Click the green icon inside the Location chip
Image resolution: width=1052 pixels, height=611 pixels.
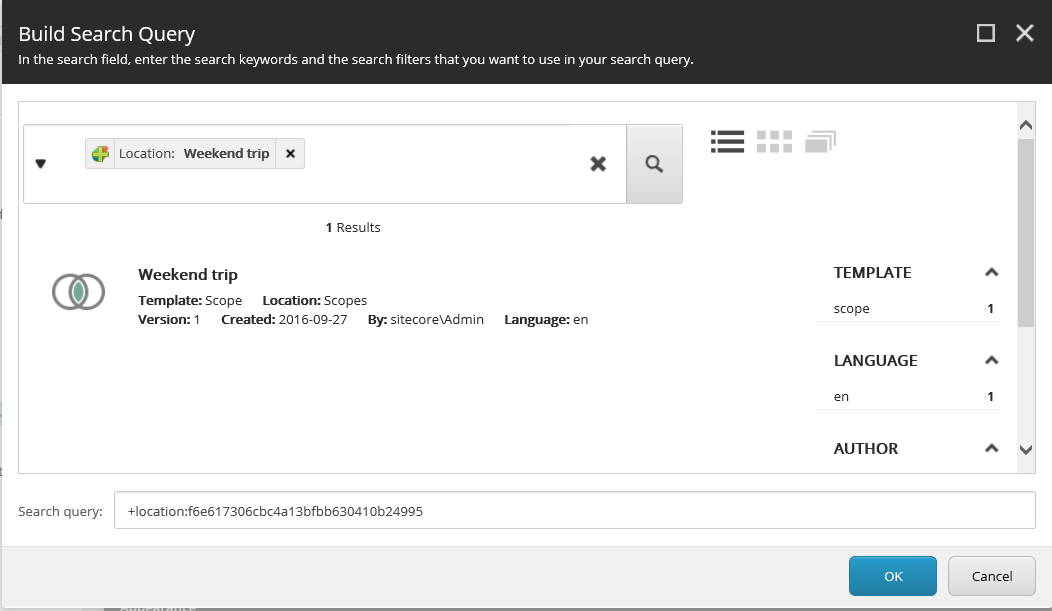100,153
